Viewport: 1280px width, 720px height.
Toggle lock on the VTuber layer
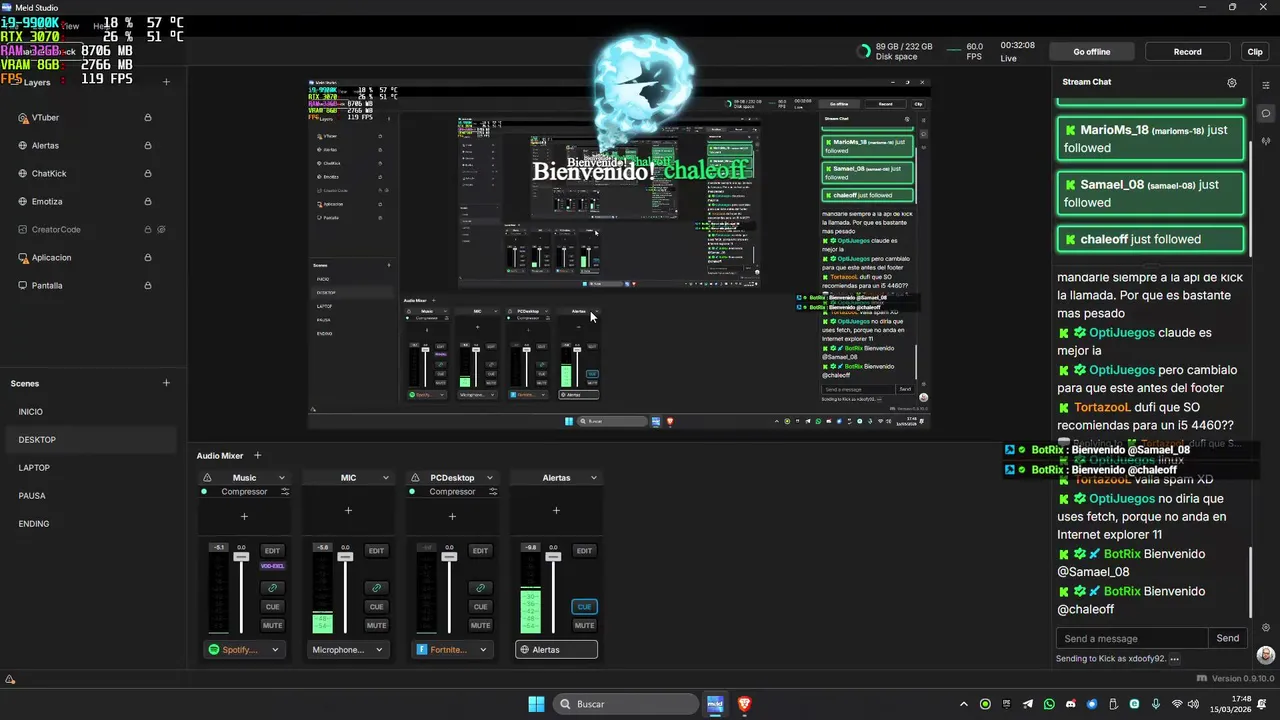tap(148, 118)
